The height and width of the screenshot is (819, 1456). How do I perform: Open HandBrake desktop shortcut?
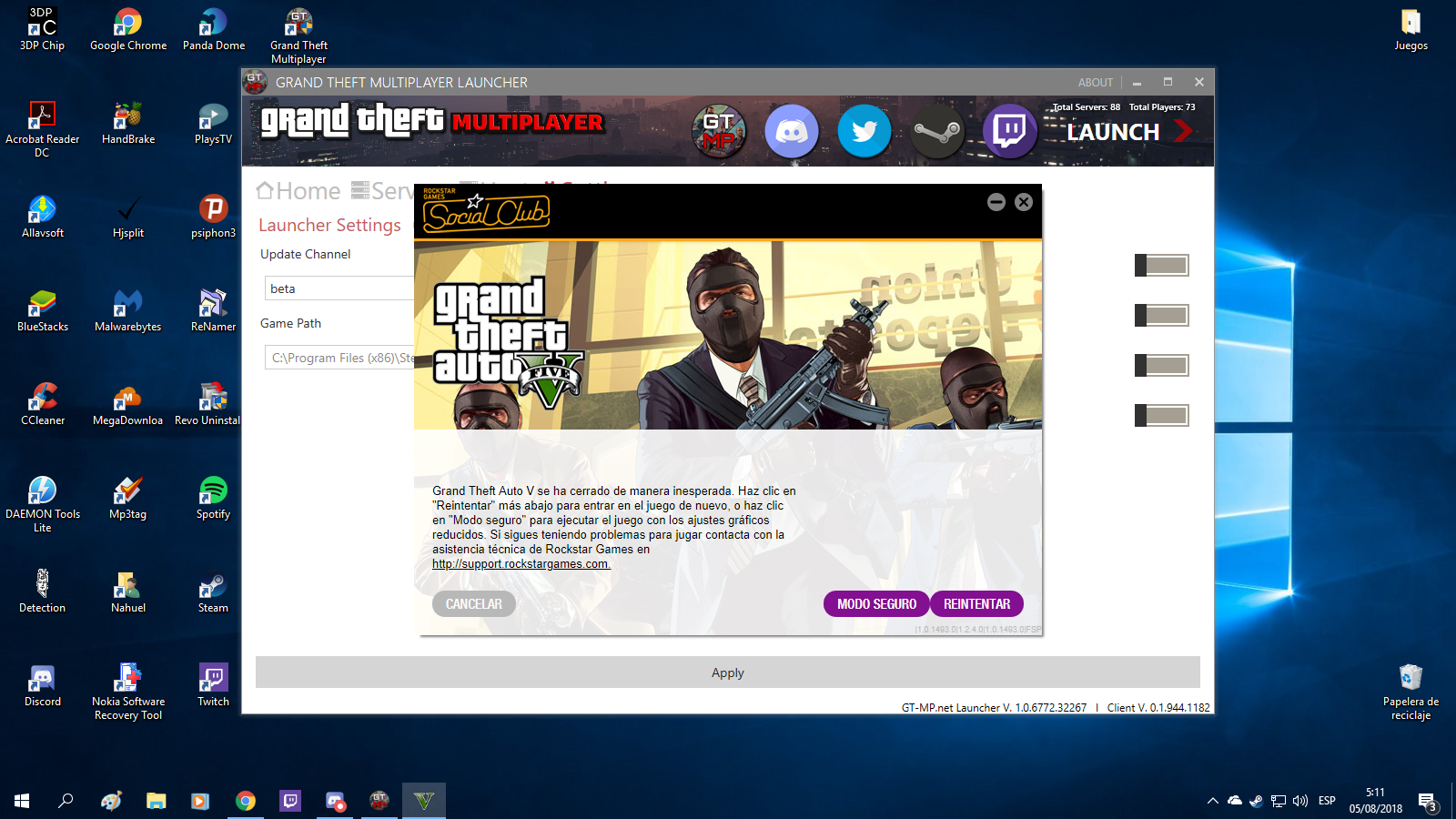click(x=128, y=123)
